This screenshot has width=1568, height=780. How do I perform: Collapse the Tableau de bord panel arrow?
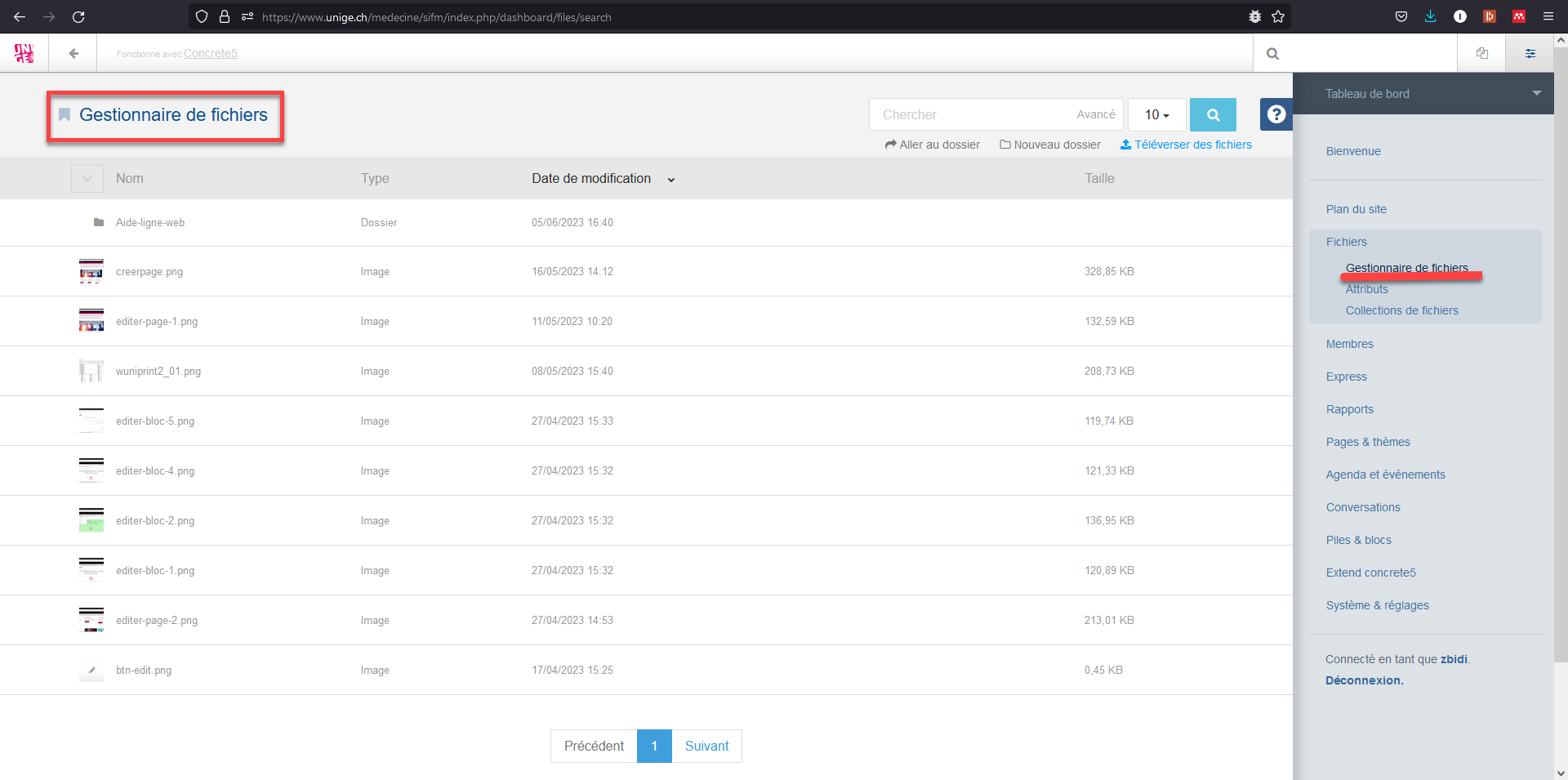click(1536, 93)
